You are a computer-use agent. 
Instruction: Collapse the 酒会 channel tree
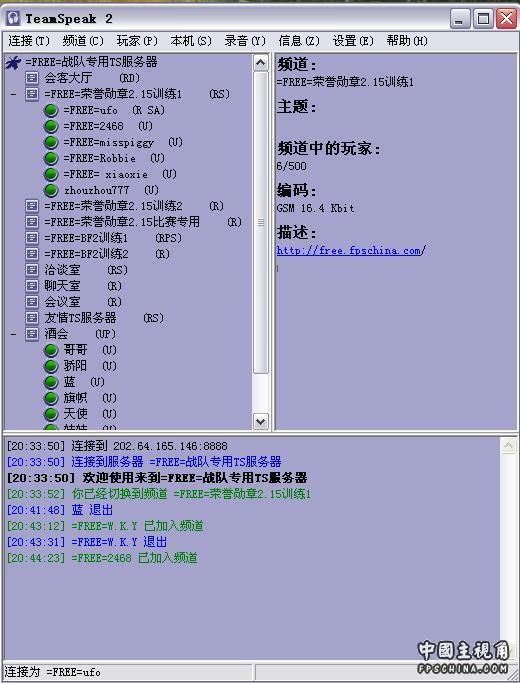point(14,334)
